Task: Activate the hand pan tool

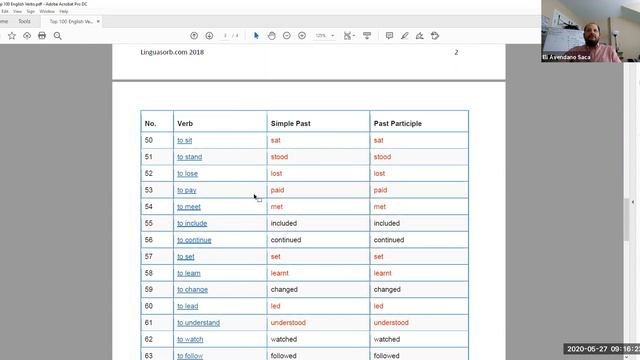Action: point(271,36)
